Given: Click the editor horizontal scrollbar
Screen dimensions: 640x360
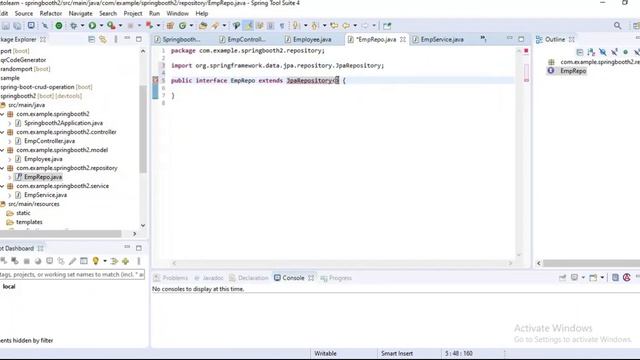Looking at the screenshot, I should [342, 263].
